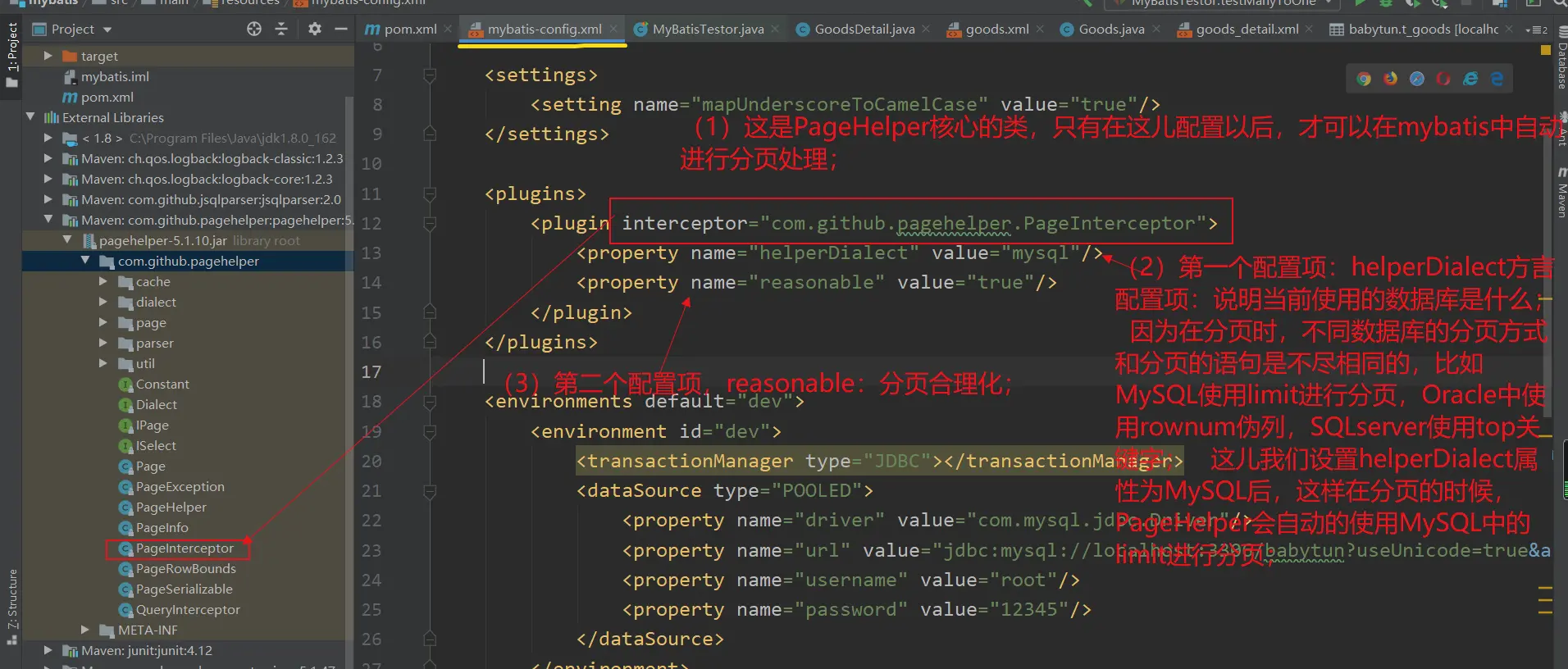Close the MyBatisTestor.java tab
This screenshot has height=669, width=1568.
tap(775, 29)
